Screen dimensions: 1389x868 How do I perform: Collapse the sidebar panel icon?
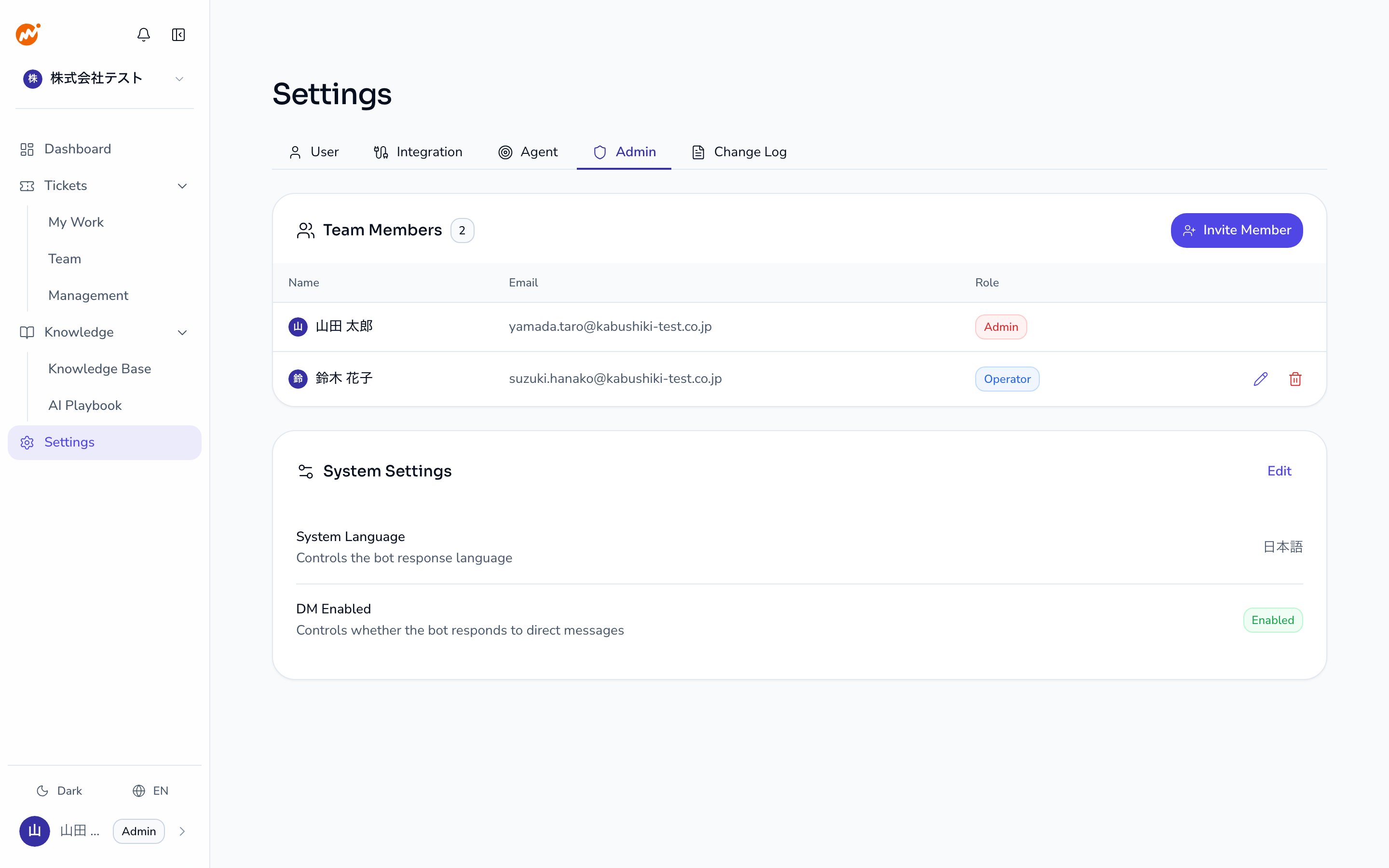pyautogui.click(x=178, y=35)
